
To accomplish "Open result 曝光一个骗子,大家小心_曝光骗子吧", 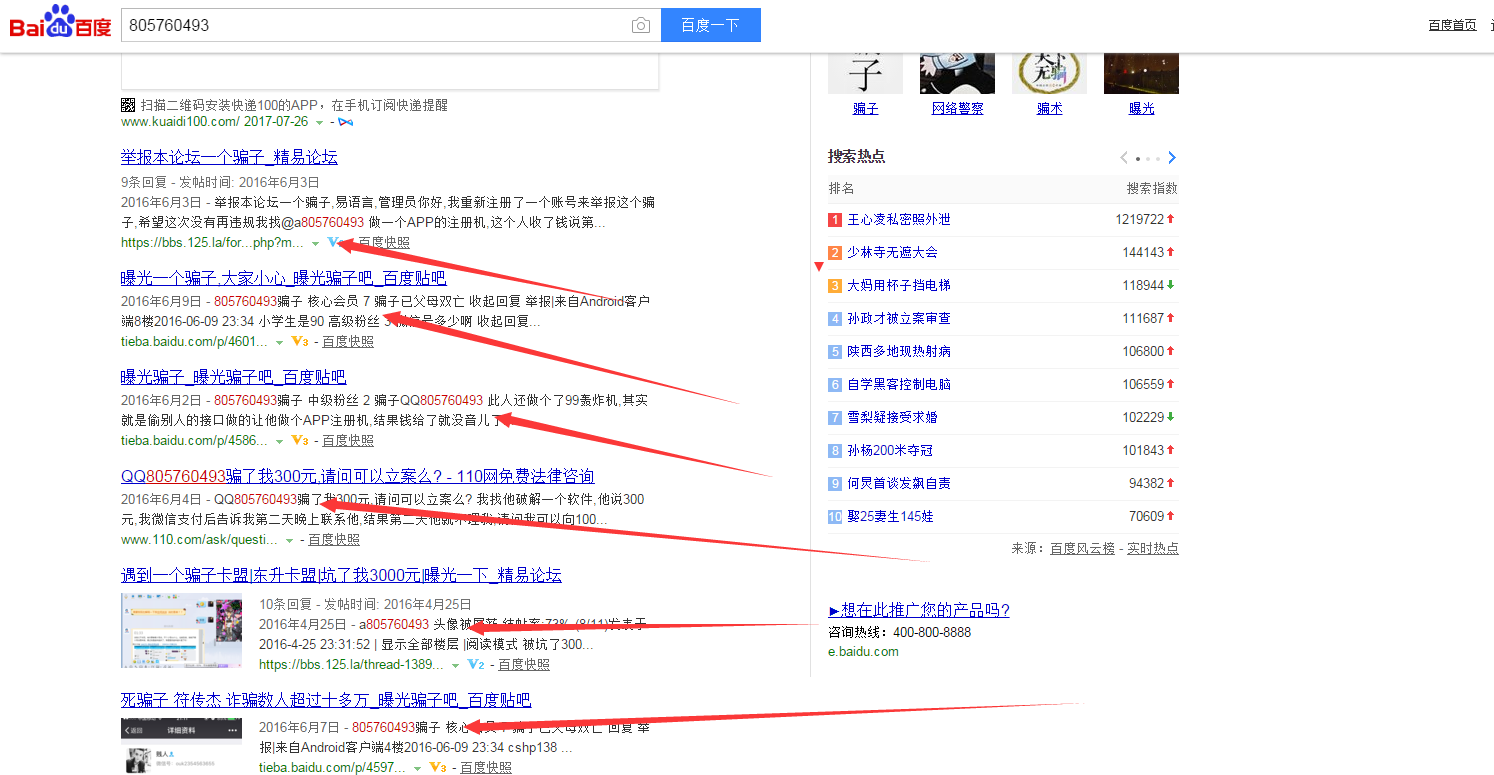I will pos(284,278).
